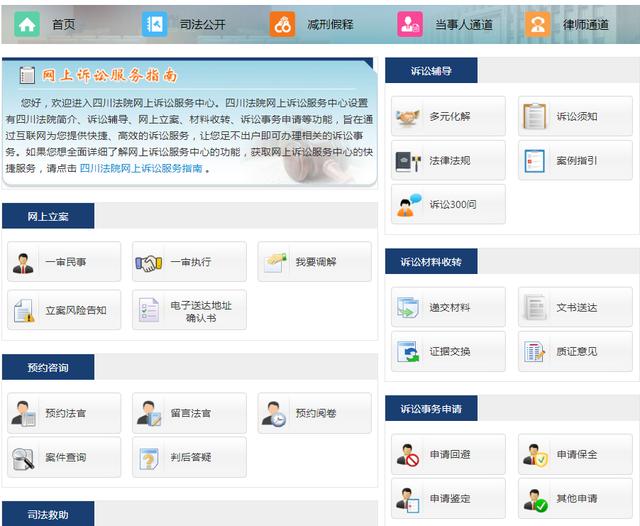Click the pink 当事人通道 person icon
The width and height of the screenshot is (640, 526).
click(x=410, y=24)
